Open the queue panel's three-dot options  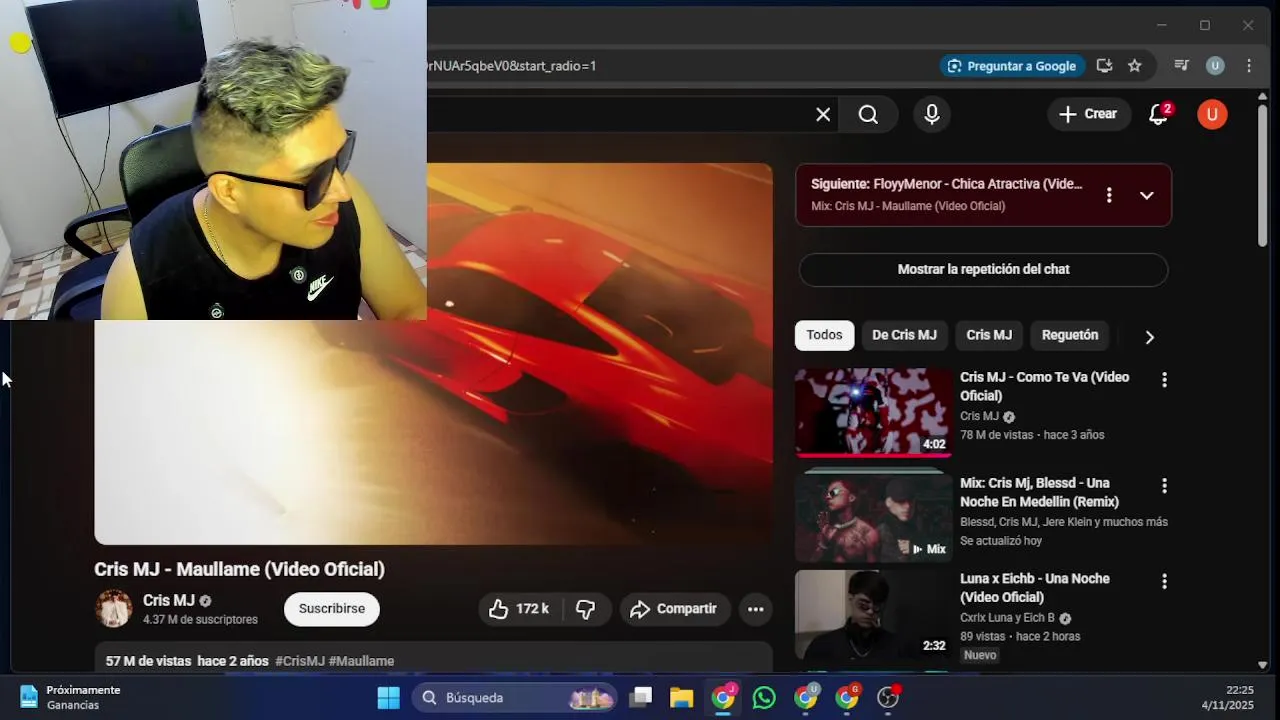pyautogui.click(x=1108, y=195)
